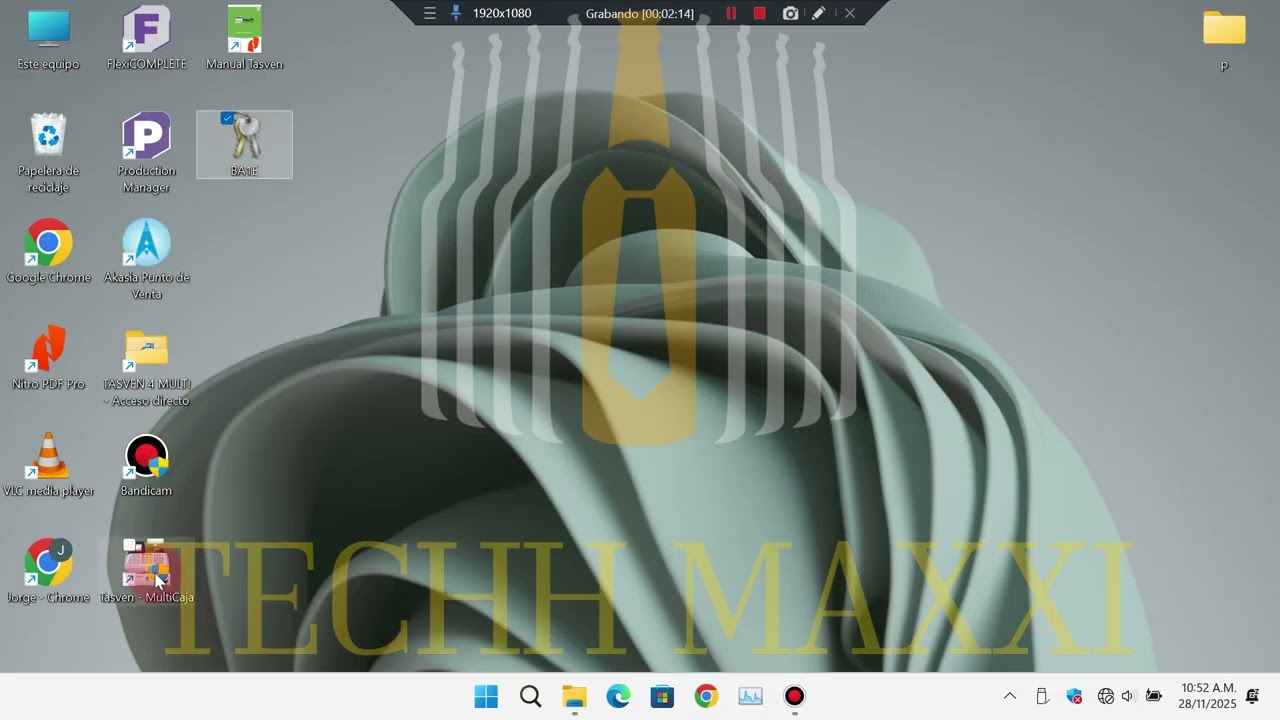The image size is (1280, 720).
Task: Pause the Bandicam recording
Action: pyautogui.click(x=731, y=13)
